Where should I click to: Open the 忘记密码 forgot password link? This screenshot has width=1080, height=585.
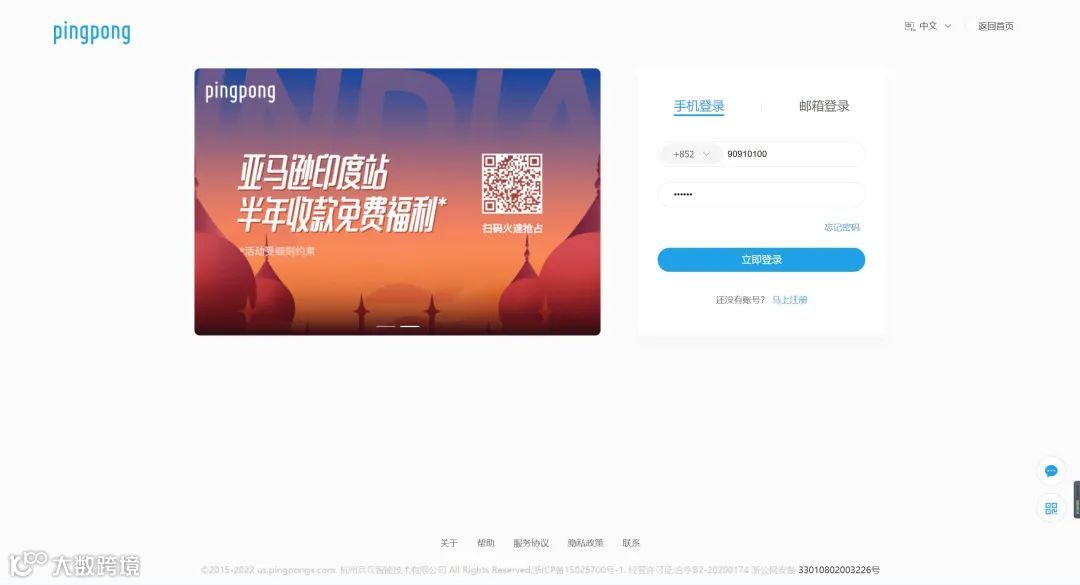click(842, 227)
